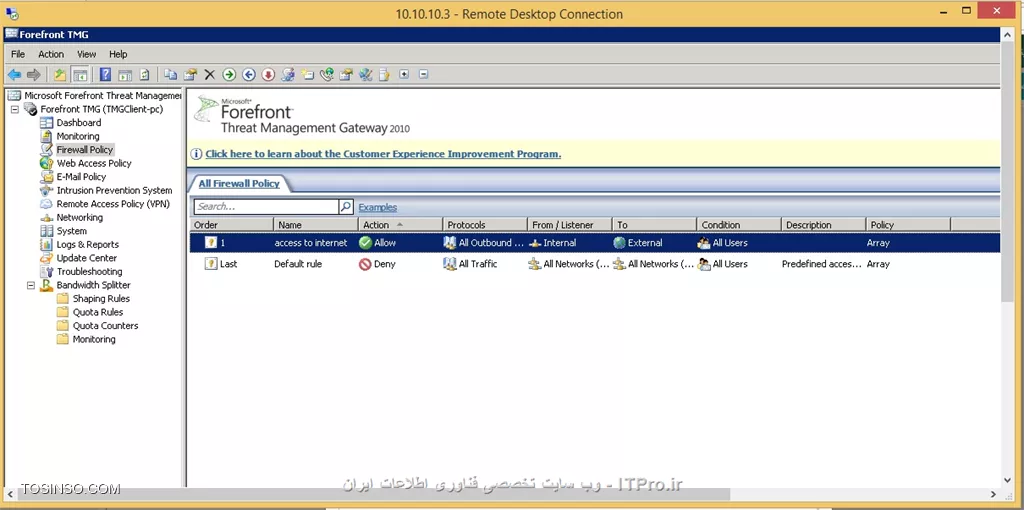The image size is (1024, 510).
Task: Click the Examples link
Action: [377, 207]
